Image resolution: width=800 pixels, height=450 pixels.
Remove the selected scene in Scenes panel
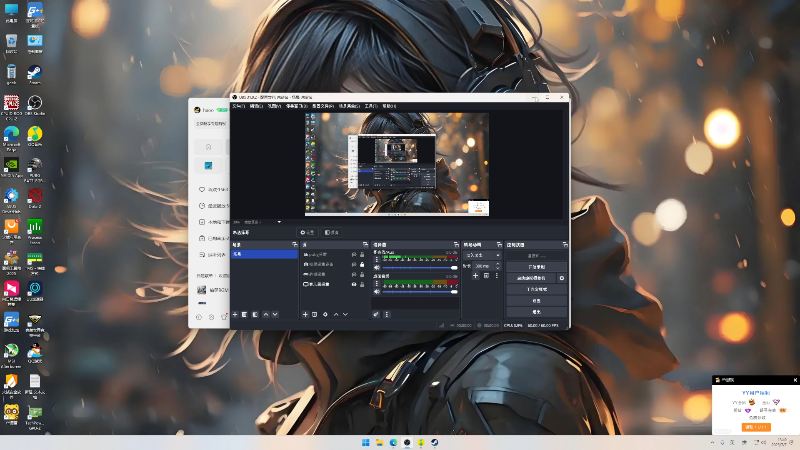[x=244, y=315]
